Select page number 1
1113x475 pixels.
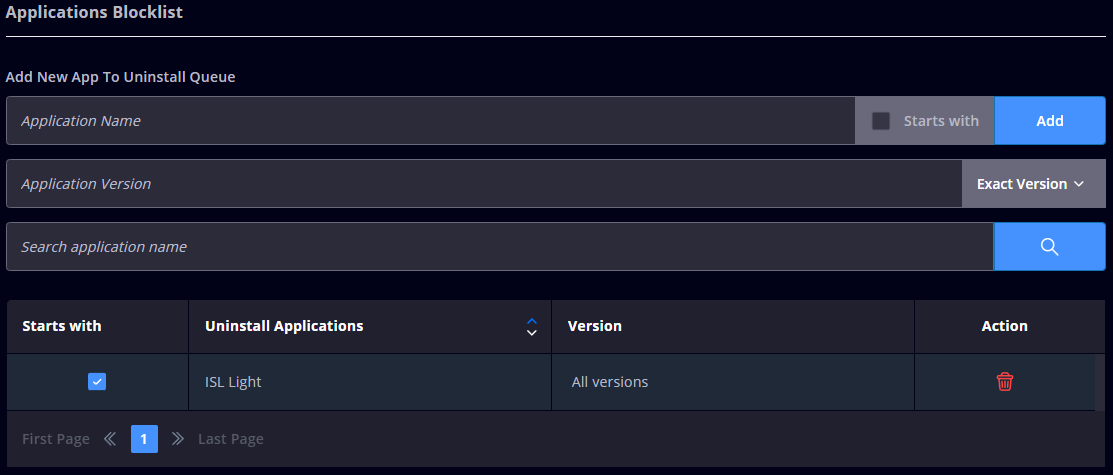pos(144,439)
